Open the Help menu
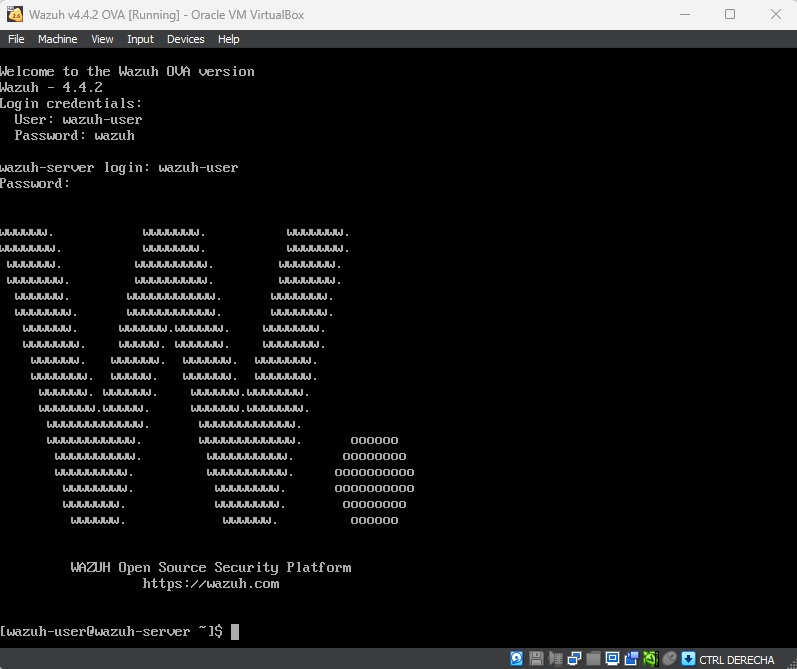The height and width of the screenshot is (669, 797). tap(228, 39)
